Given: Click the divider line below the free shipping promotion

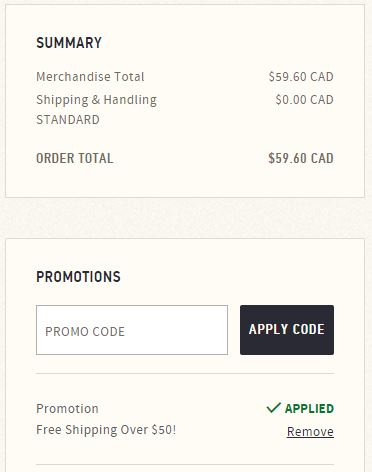Looking at the screenshot, I should click(185, 464).
